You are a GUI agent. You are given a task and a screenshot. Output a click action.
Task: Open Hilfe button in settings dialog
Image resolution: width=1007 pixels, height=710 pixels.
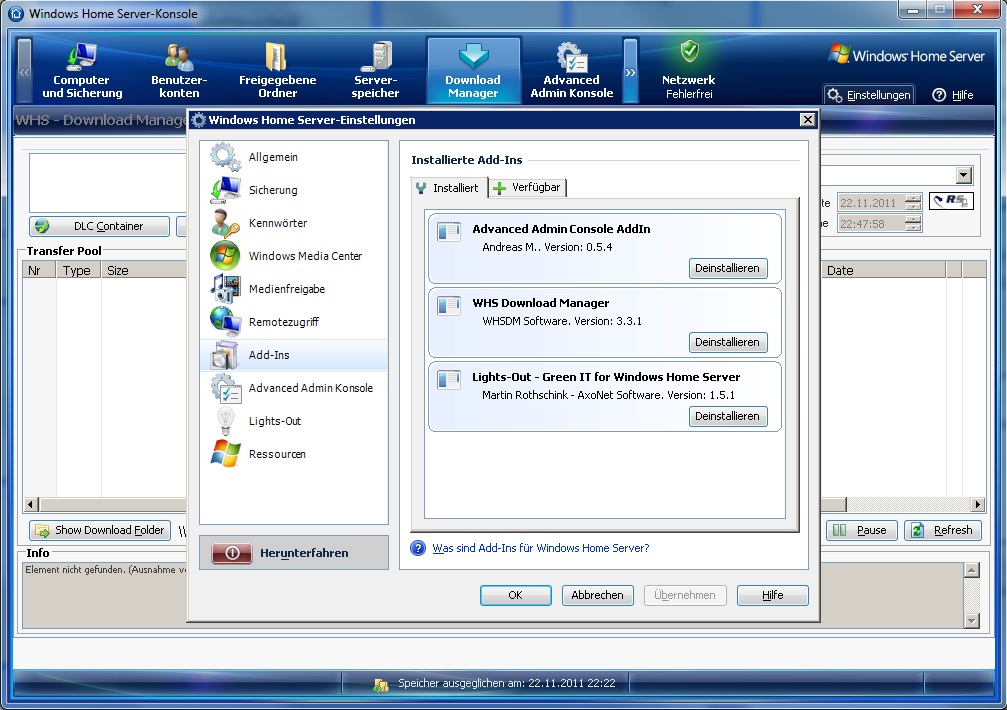coord(773,595)
